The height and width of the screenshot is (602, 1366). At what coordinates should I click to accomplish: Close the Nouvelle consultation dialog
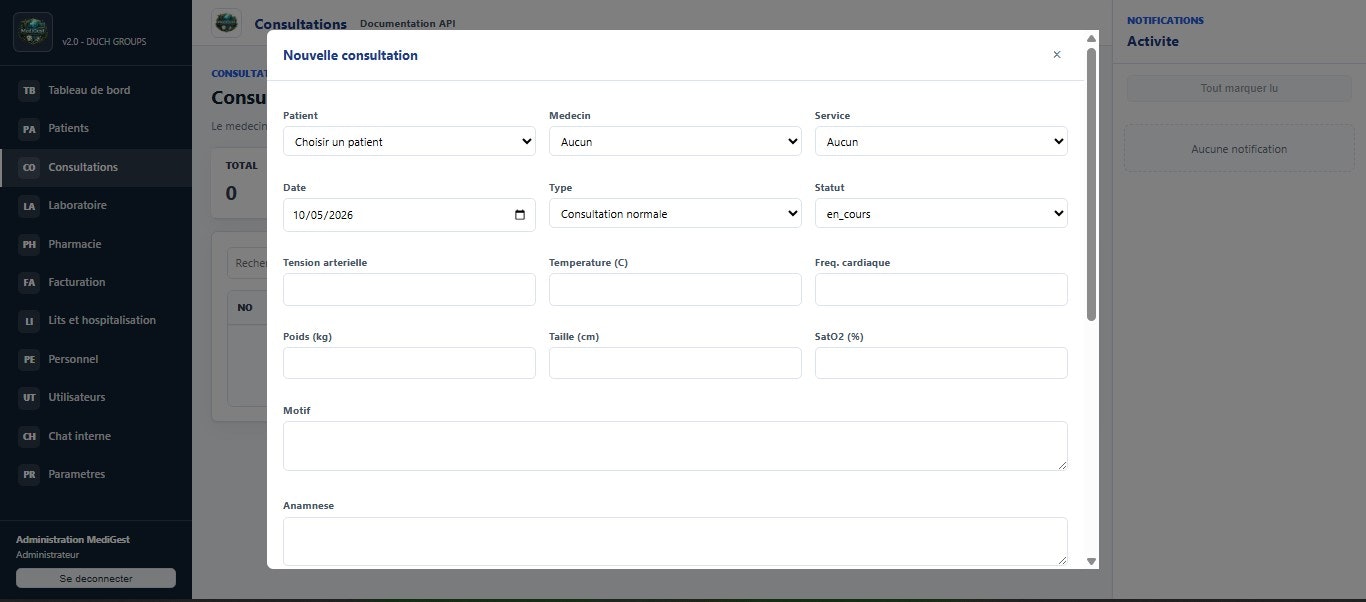(x=1057, y=55)
